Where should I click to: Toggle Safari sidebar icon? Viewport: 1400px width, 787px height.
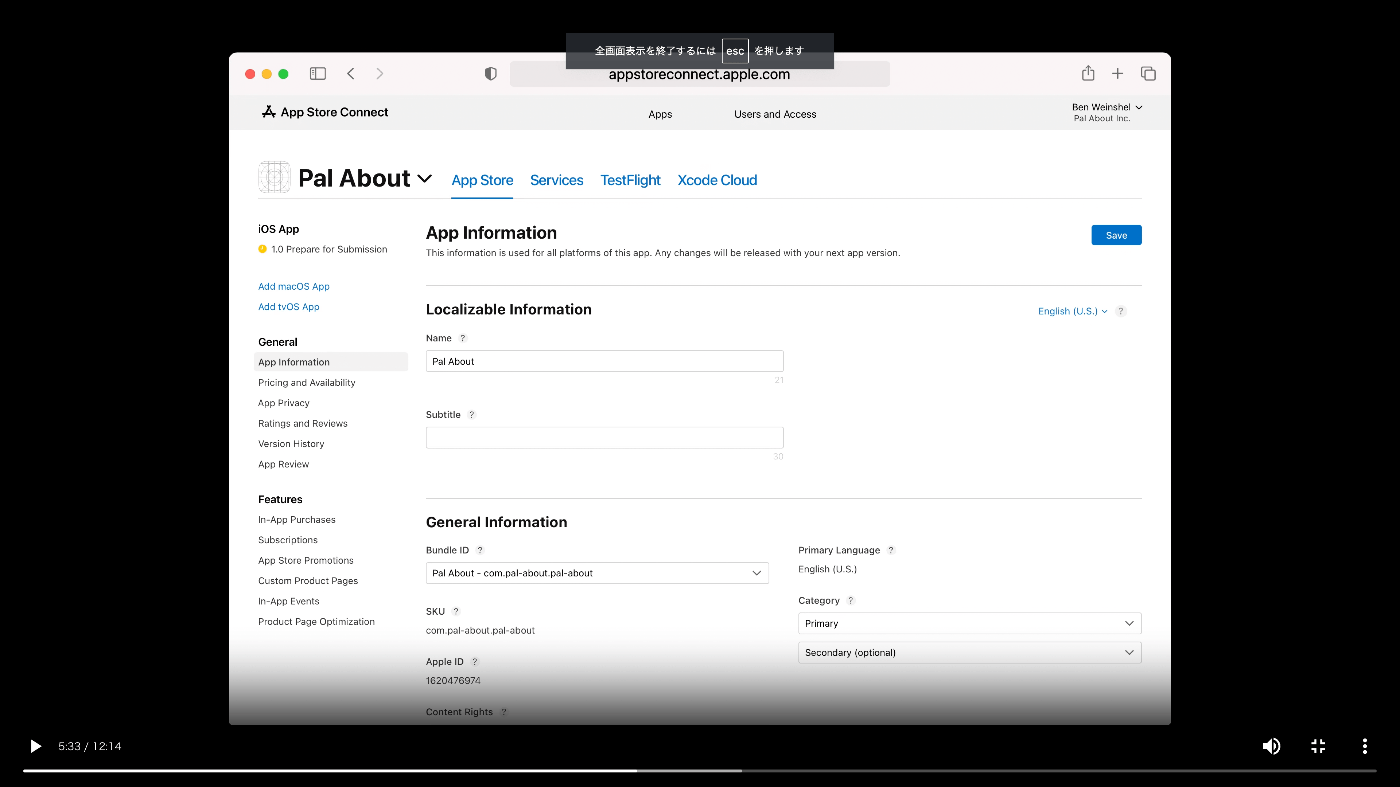coord(318,73)
